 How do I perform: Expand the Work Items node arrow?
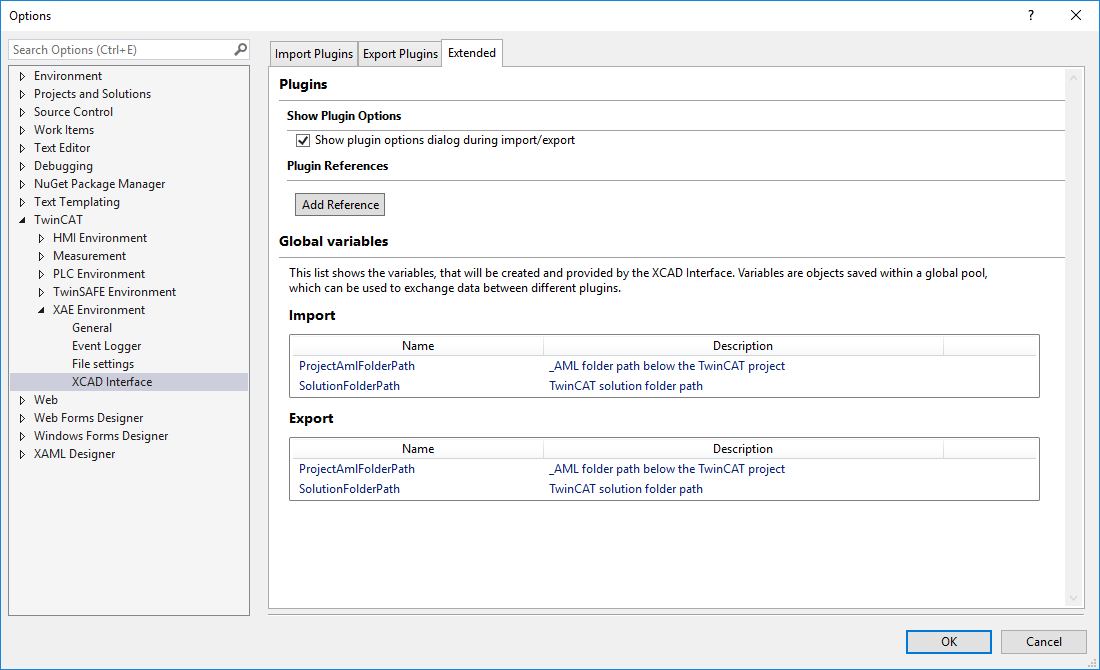pyautogui.click(x=22, y=130)
